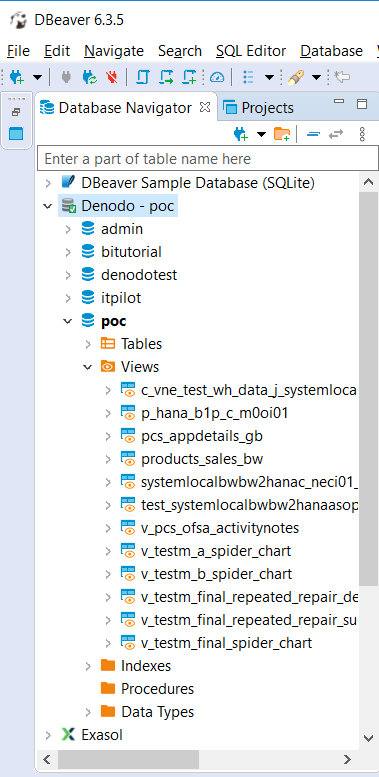Screen dimensions: 379x777
Task: Click the Exasol connection icon
Action: pyautogui.click(x=68, y=734)
